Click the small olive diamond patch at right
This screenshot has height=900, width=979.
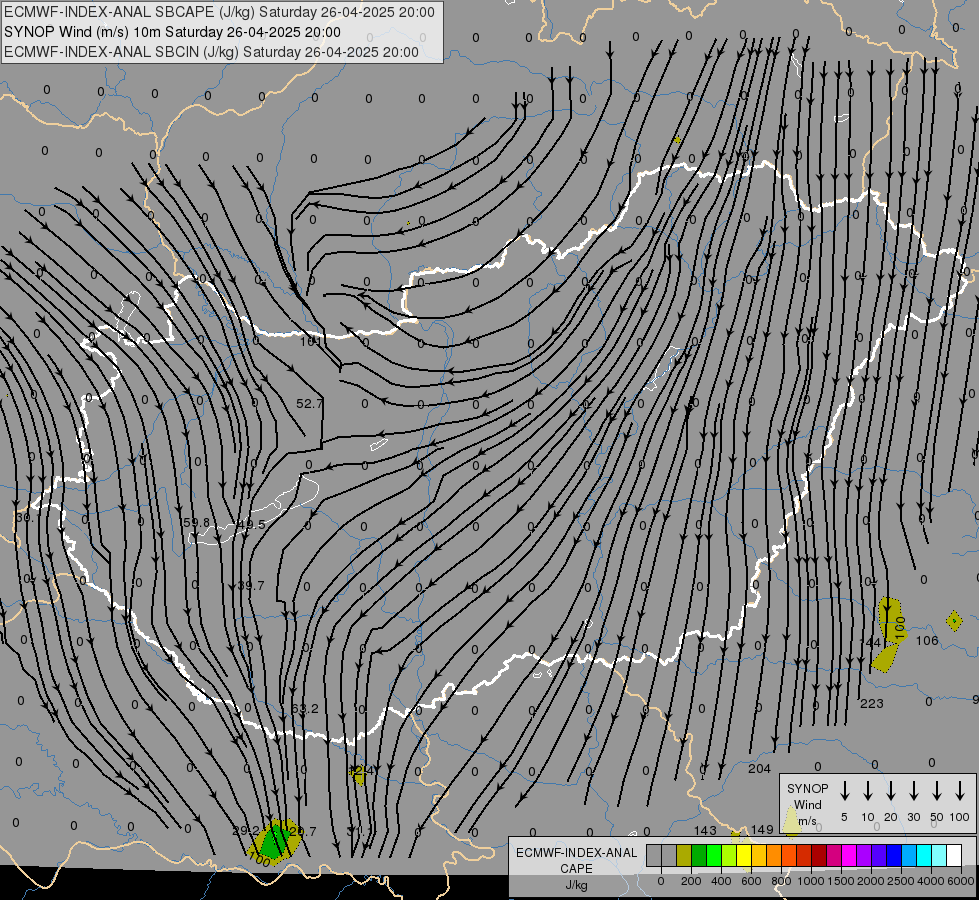954,621
